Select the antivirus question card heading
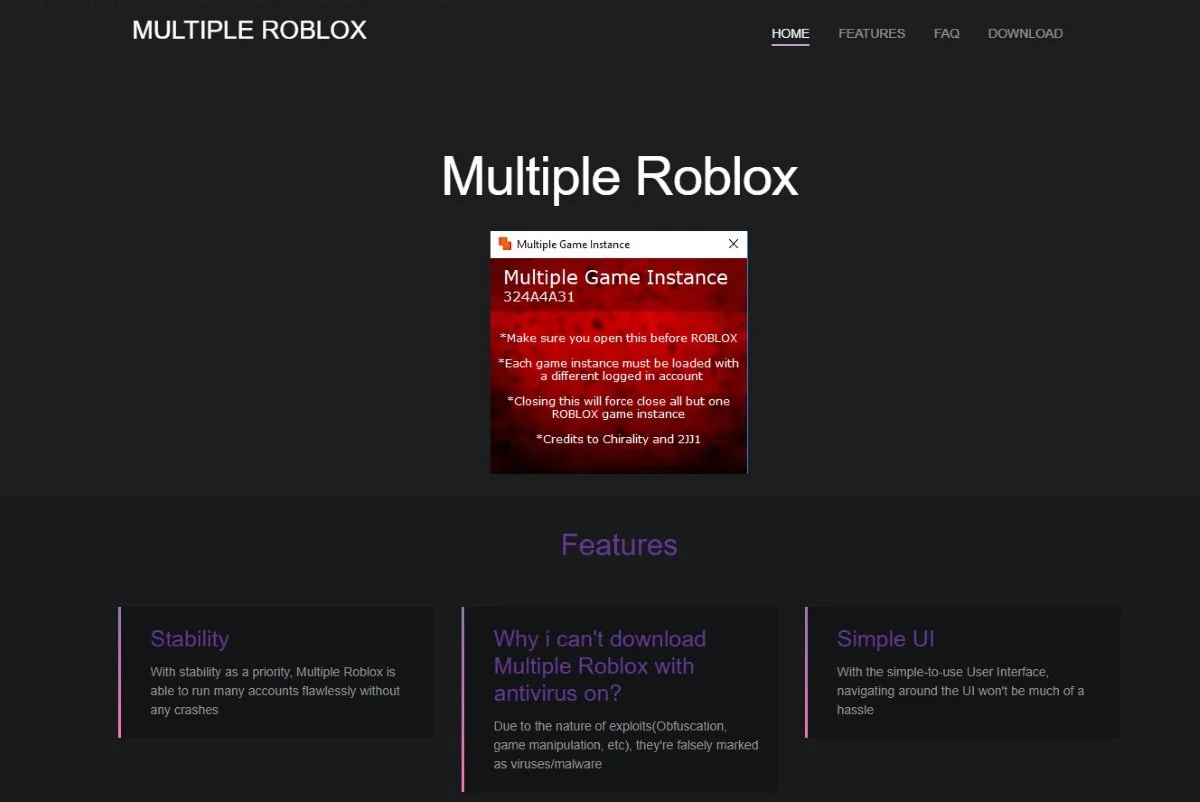This screenshot has width=1200, height=802. click(600, 666)
